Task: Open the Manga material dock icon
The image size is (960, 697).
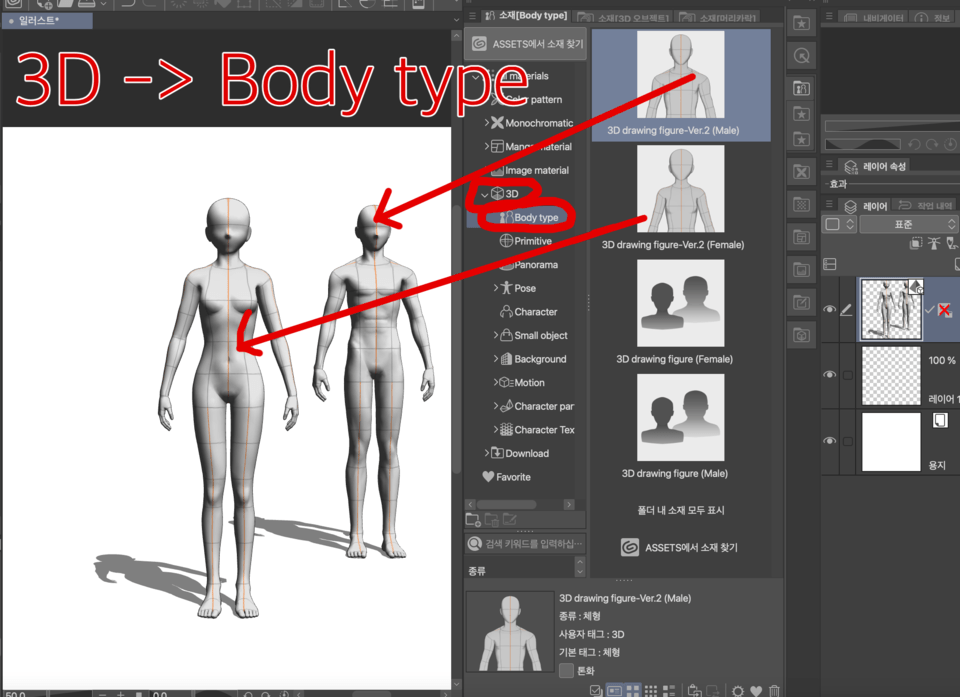Action: click(801, 237)
